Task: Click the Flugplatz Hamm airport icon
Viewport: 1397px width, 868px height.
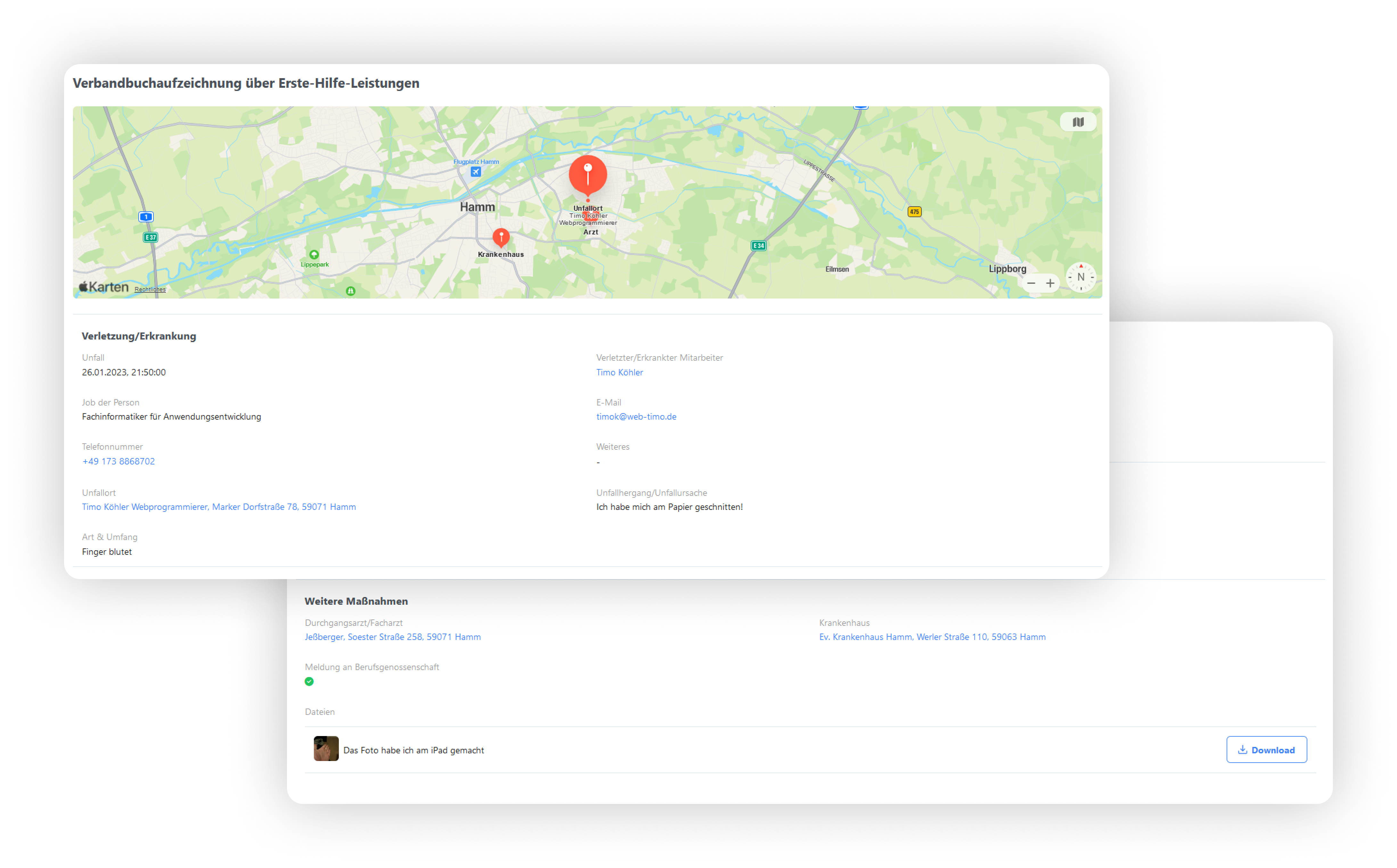Action: 475,172
